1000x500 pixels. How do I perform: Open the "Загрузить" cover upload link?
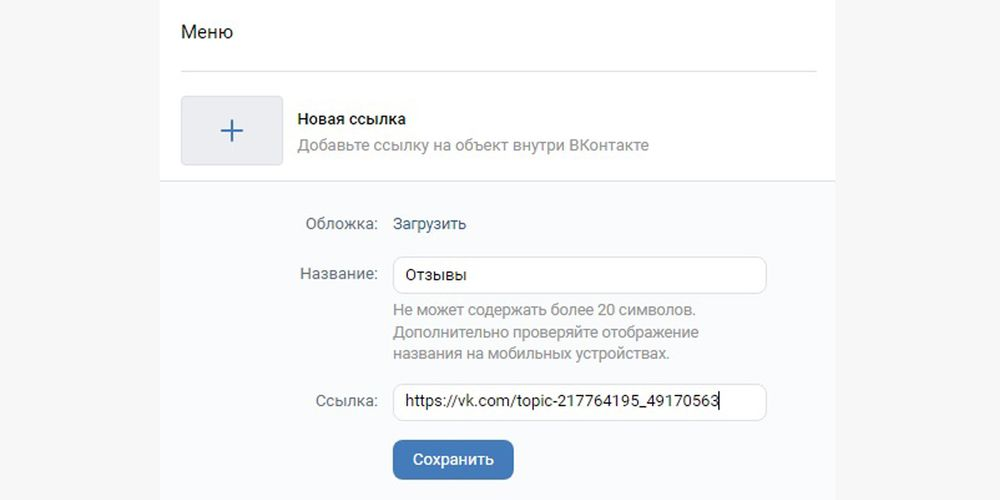click(429, 224)
